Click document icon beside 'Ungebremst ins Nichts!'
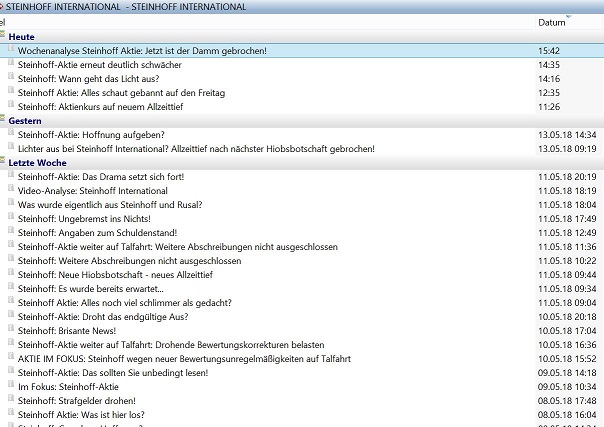 (11, 216)
